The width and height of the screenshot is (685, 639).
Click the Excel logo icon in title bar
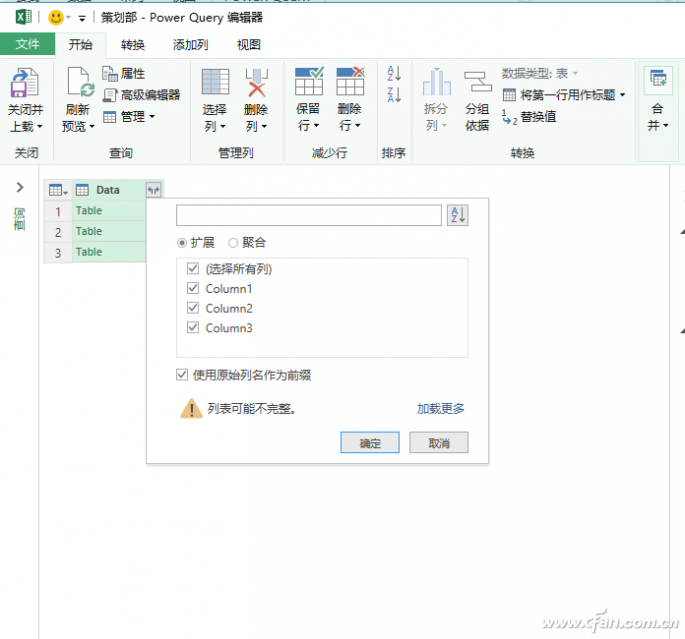24,17
